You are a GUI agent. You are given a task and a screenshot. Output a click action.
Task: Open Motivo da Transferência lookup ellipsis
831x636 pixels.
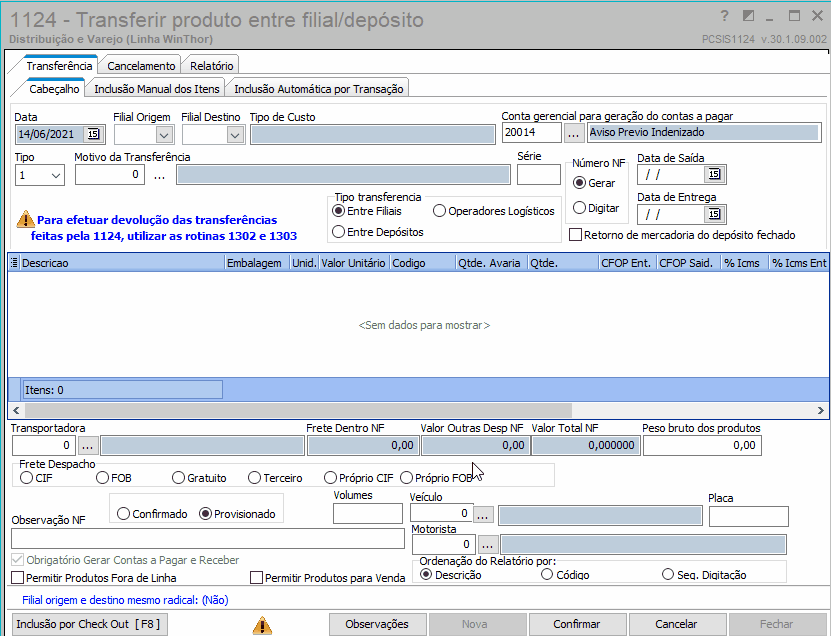coord(160,175)
